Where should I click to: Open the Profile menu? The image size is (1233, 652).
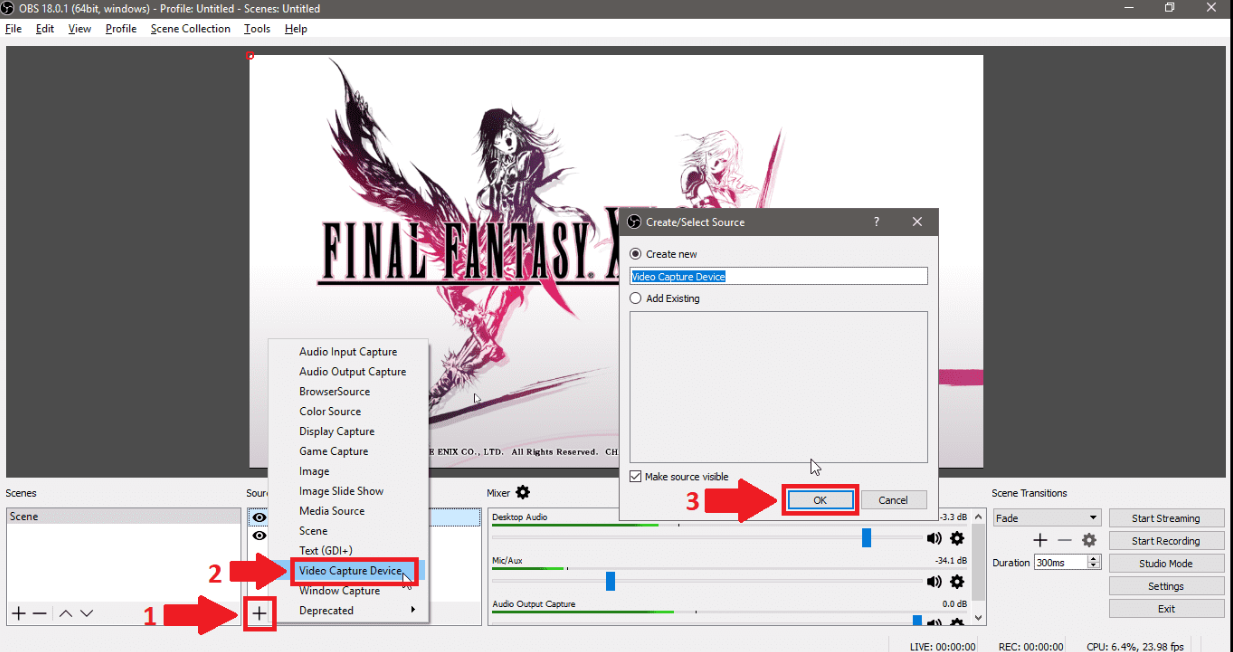point(121,29)
